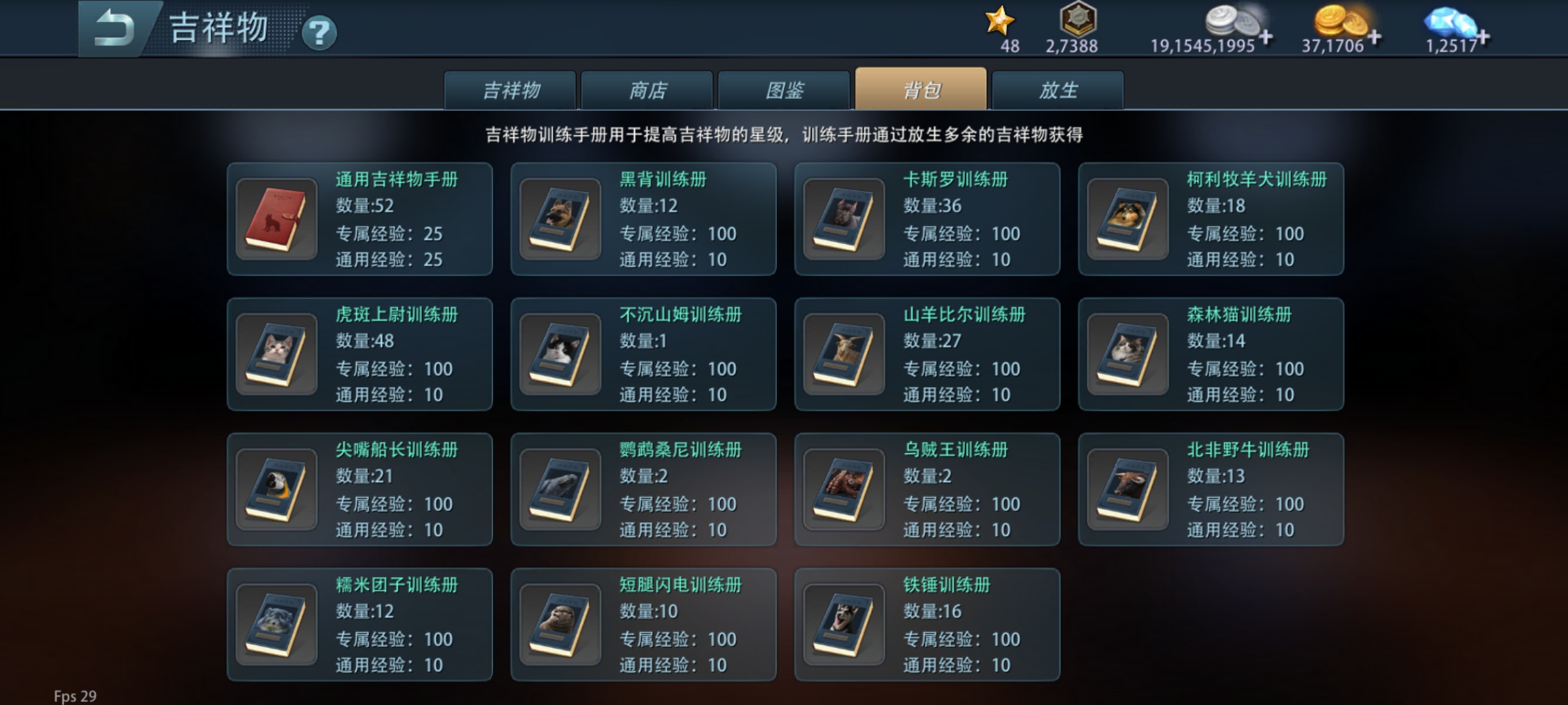
Task: Click the plus beside silver coins
Action: coord(1265,37)
